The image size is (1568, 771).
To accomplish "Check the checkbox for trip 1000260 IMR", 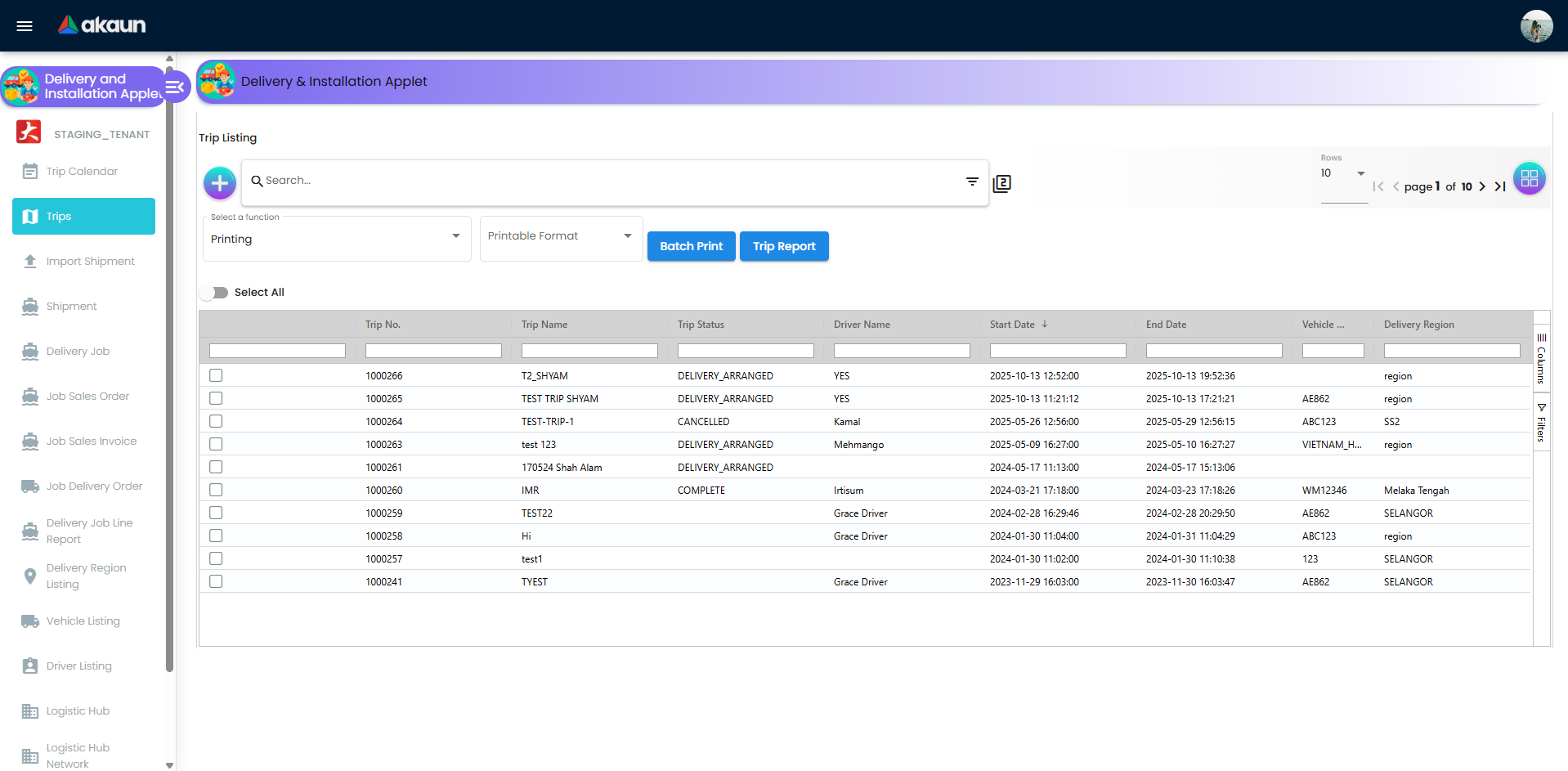I will [x=215, y=490].
